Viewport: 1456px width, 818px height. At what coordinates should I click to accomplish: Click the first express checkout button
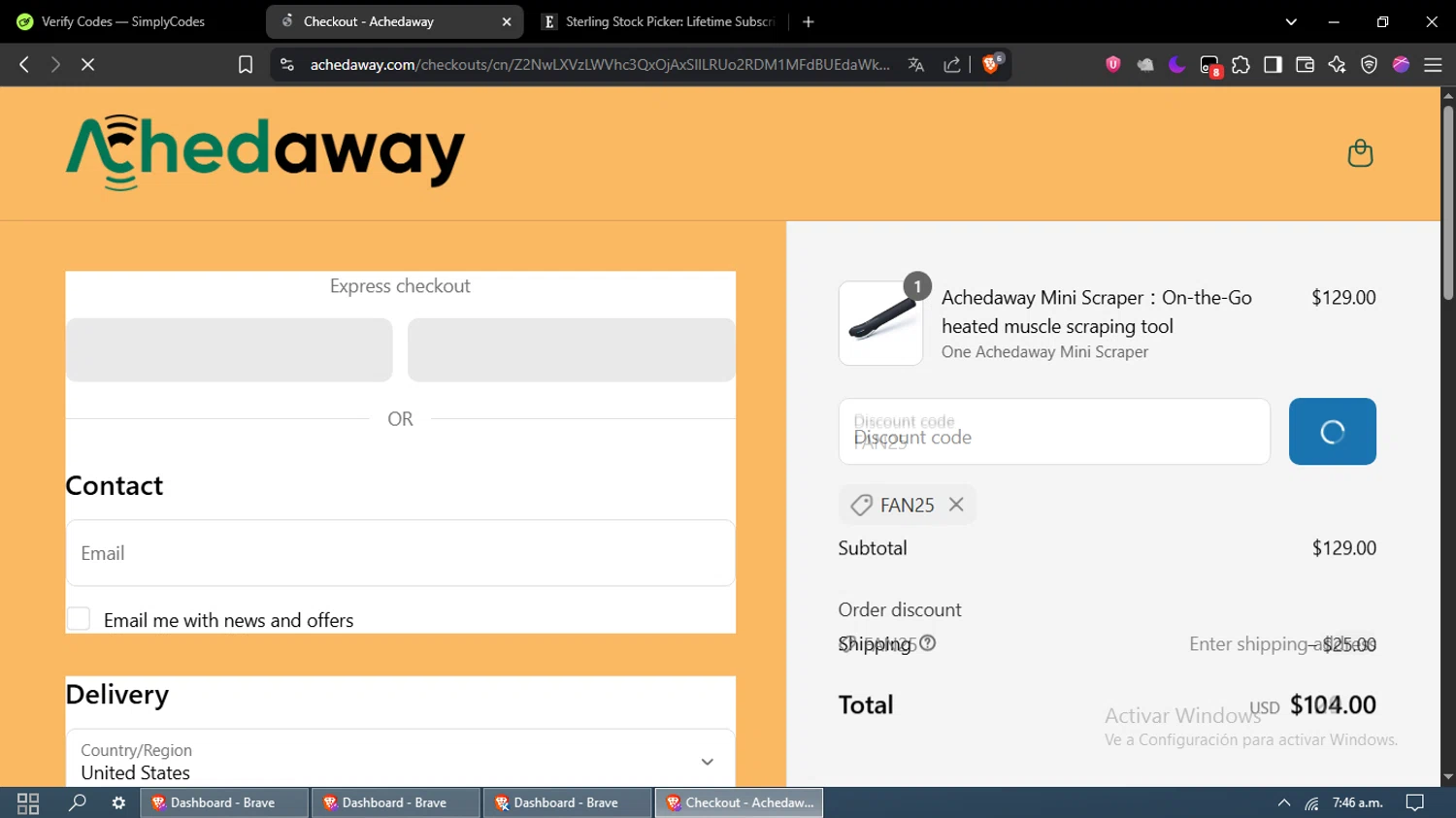coord(229,350)
